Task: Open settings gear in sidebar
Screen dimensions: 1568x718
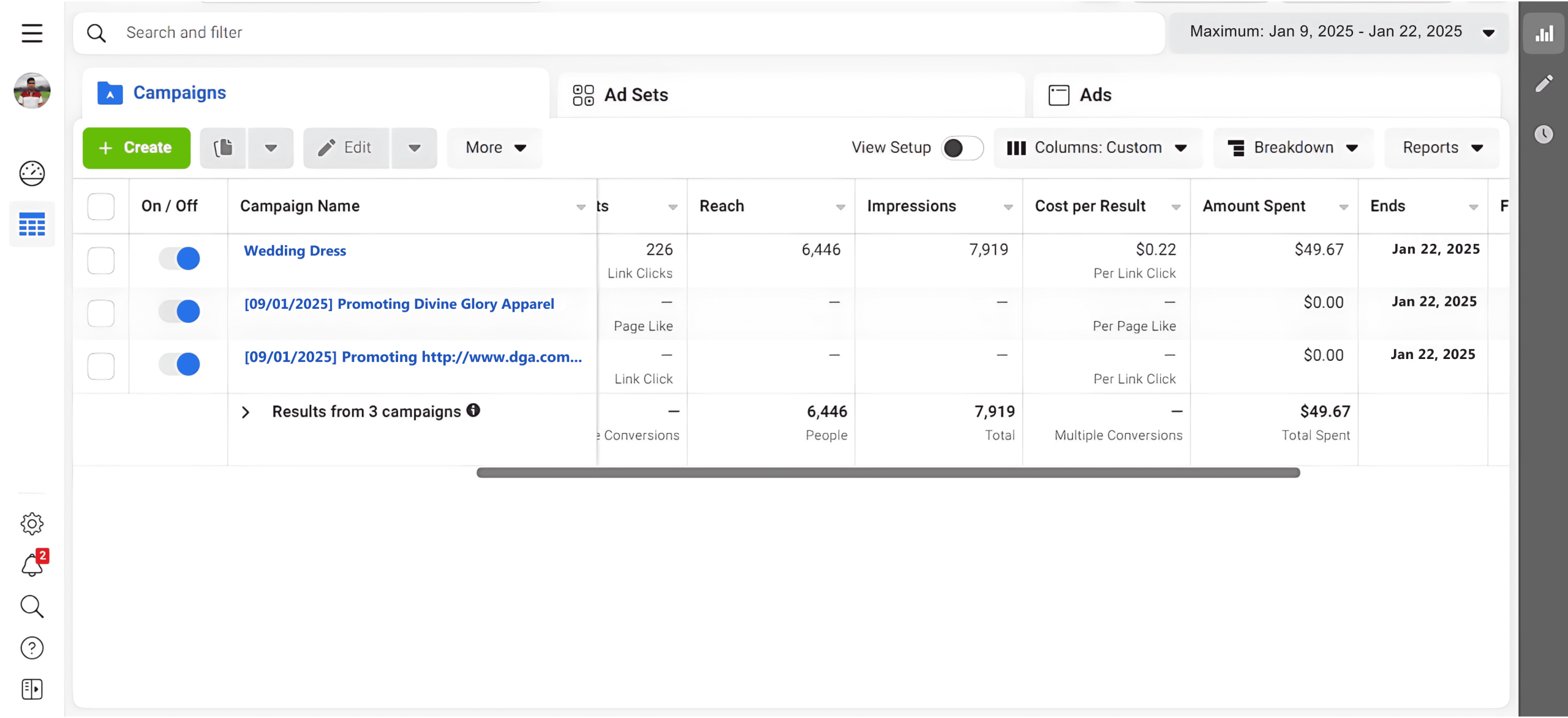Action: tap(32, 524)
